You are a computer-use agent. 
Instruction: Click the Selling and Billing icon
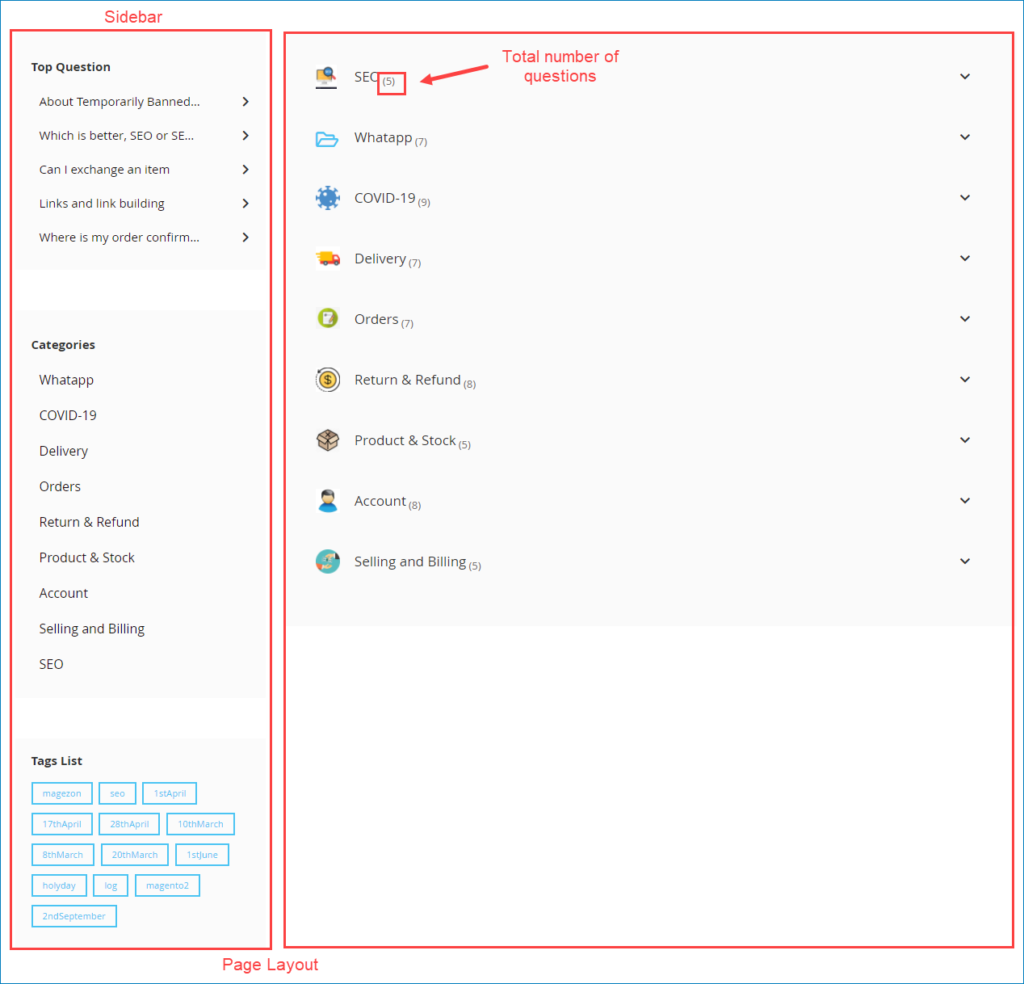[328, 562]
